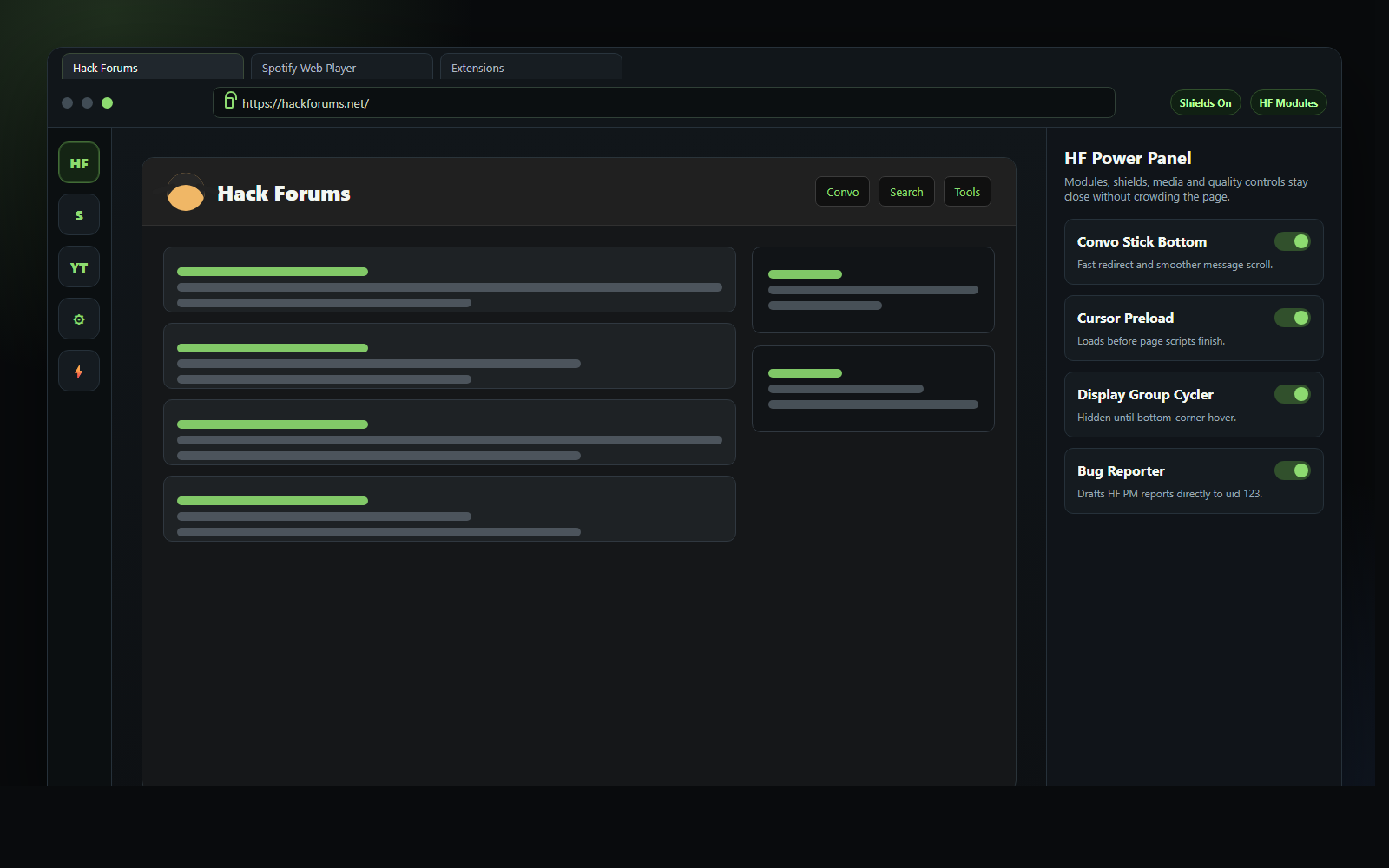This screenshot has width=1389, height=868.
Task: Focus the address bar showing https://hackforums.net/
Action: pos(664,102)
